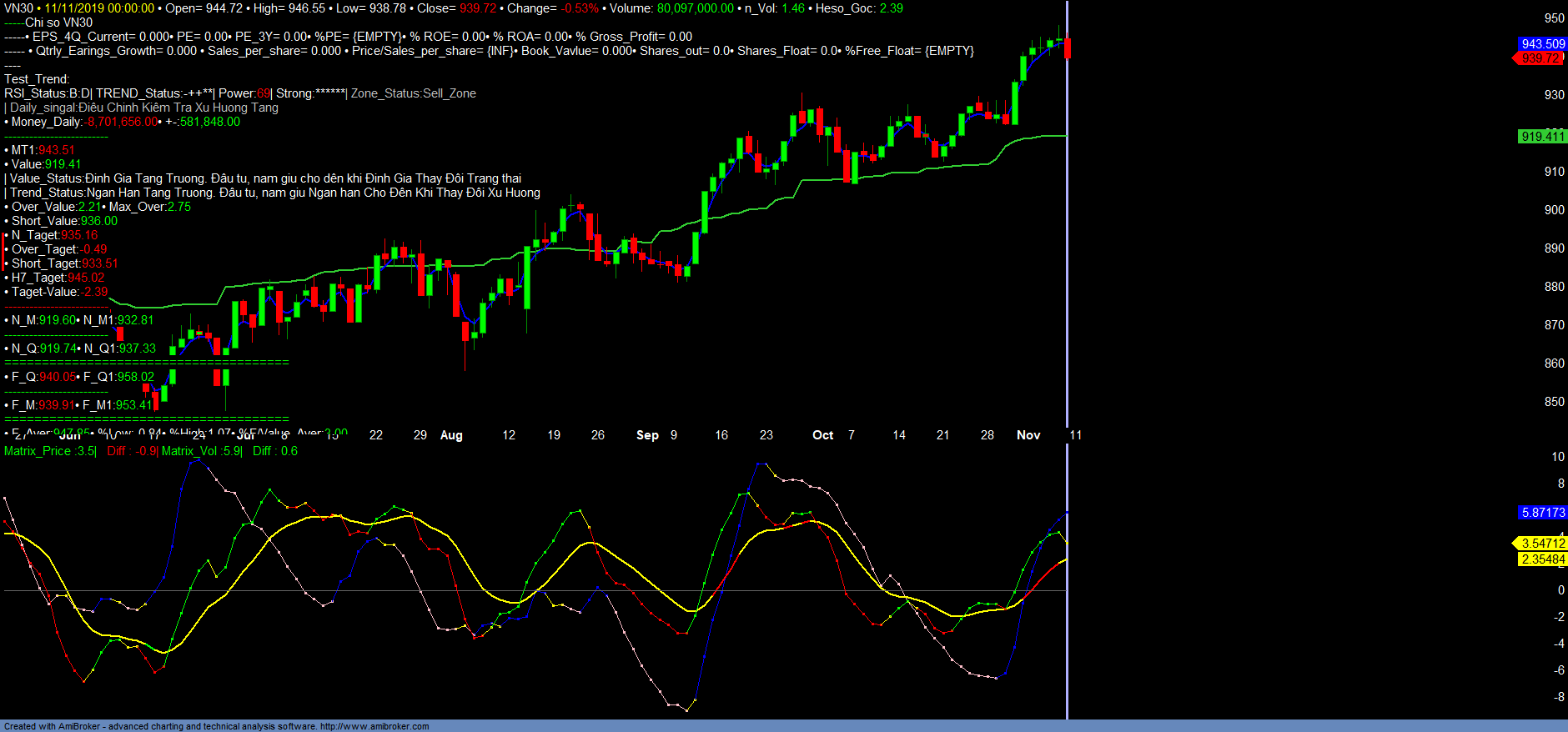The image size is (1568, 732).
Task: Click the 950 tick on price axis
Action: tap(1554, 18)
